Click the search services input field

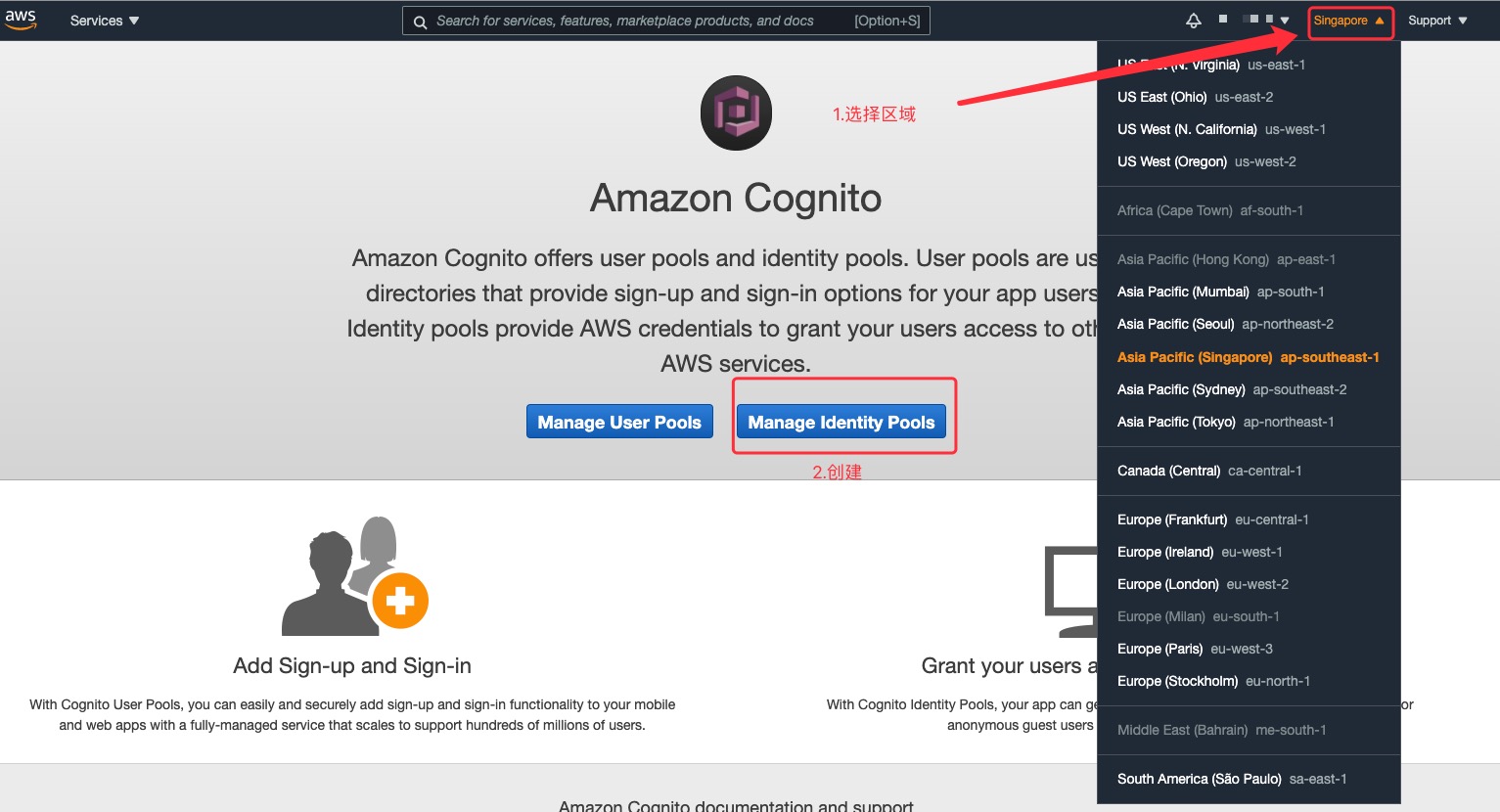click(665, 21)
